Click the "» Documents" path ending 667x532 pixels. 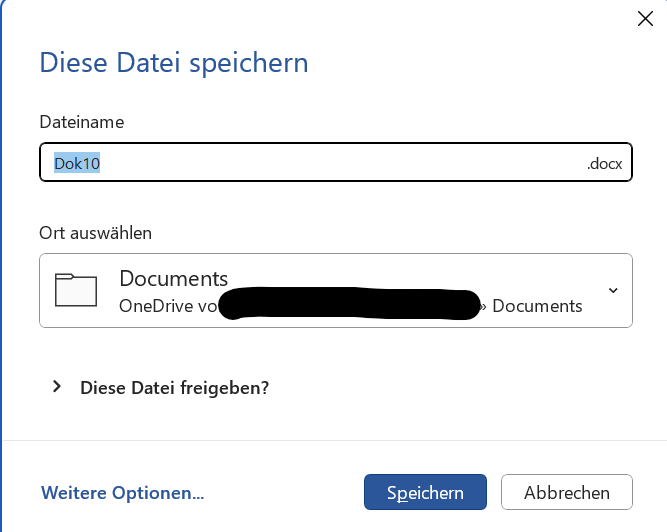(x=531, y=306)
